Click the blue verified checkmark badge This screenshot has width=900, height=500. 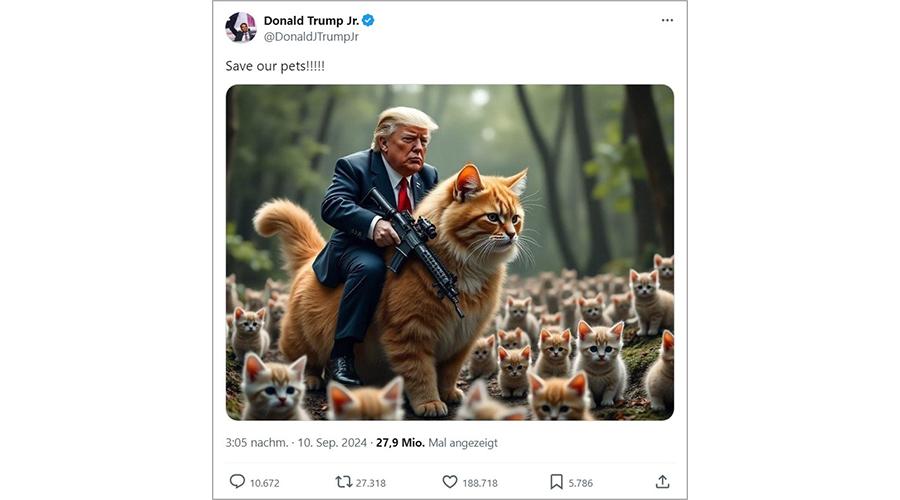368,21
